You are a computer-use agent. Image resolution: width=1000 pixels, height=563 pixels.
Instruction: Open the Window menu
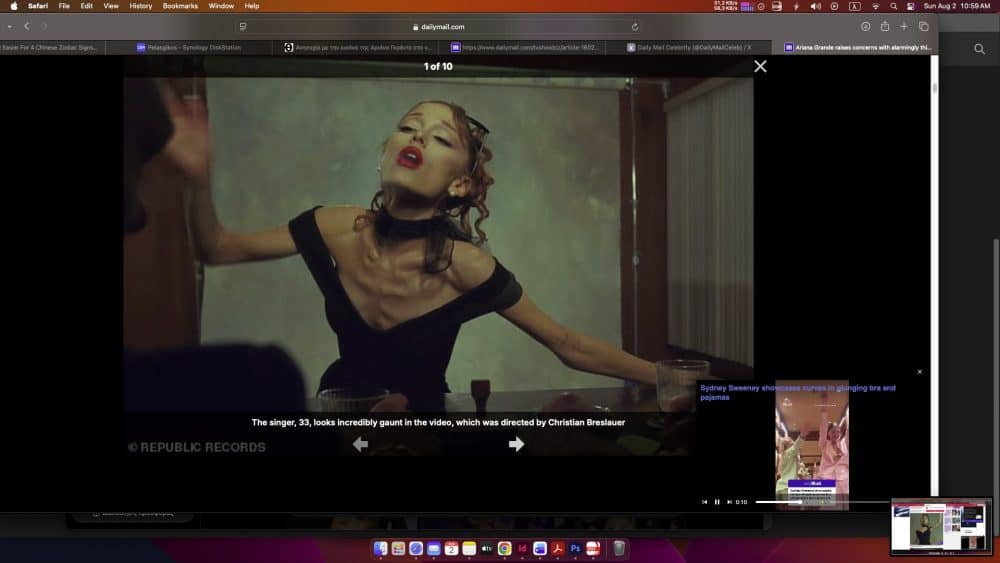pyautogui.click(x=221, y=6)
